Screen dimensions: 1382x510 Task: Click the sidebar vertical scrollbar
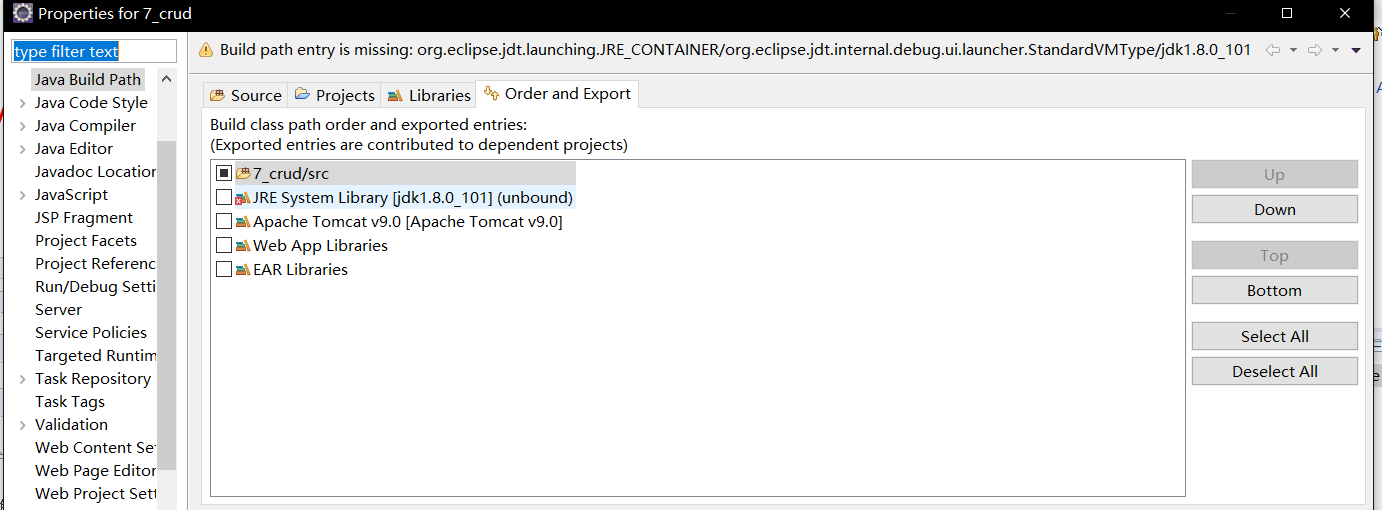point(167,300)
